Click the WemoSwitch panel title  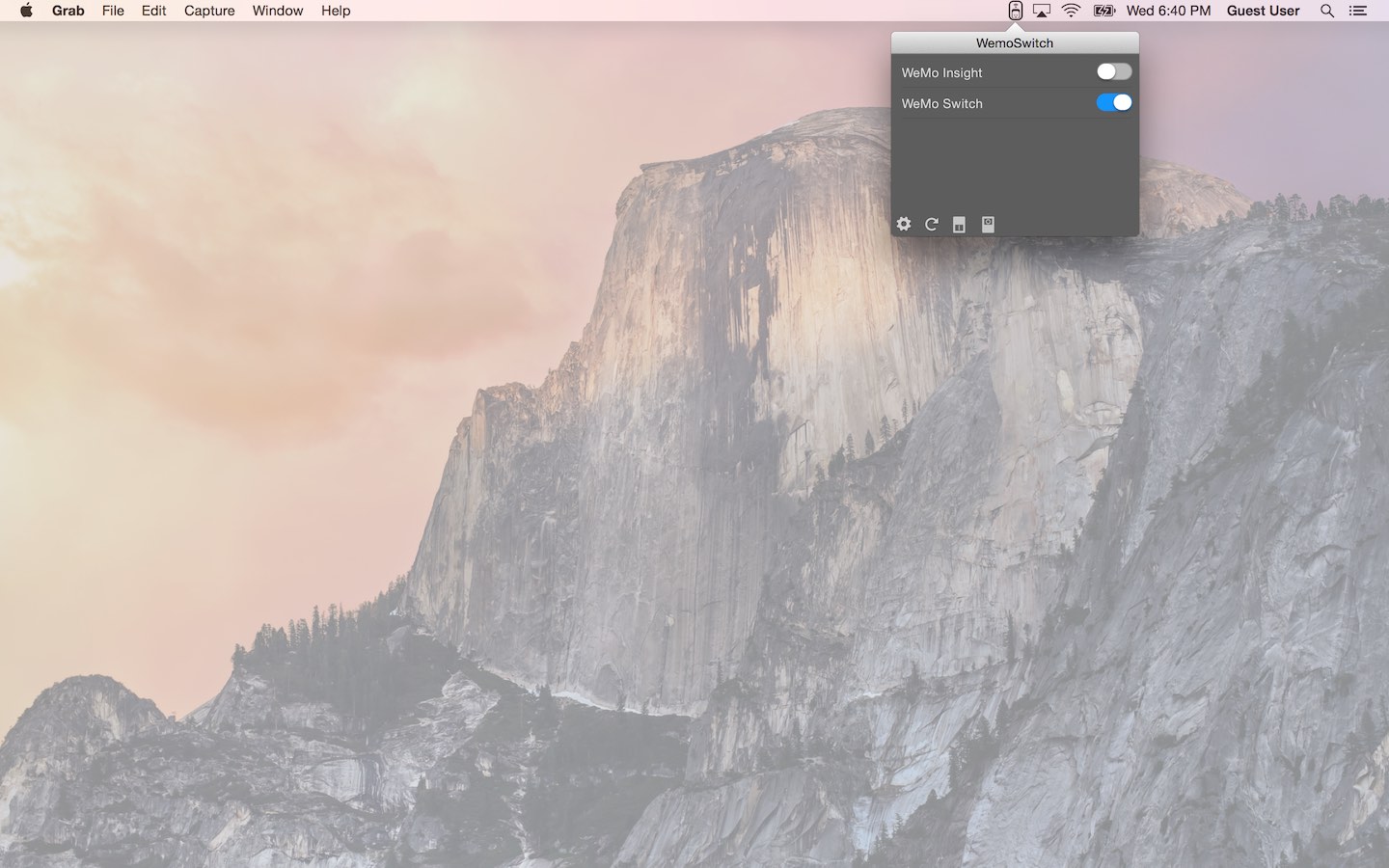[1015, 42]
